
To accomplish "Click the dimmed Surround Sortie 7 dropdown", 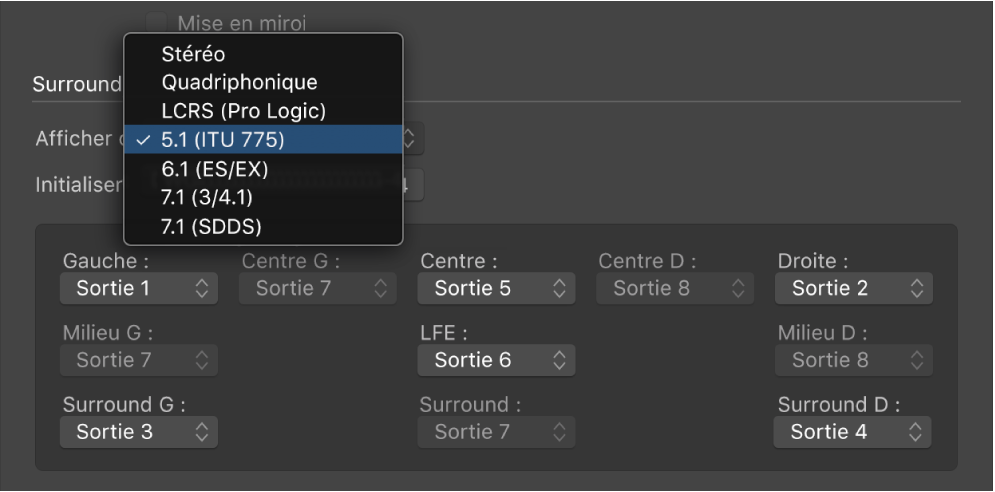I will coord(497,432).
